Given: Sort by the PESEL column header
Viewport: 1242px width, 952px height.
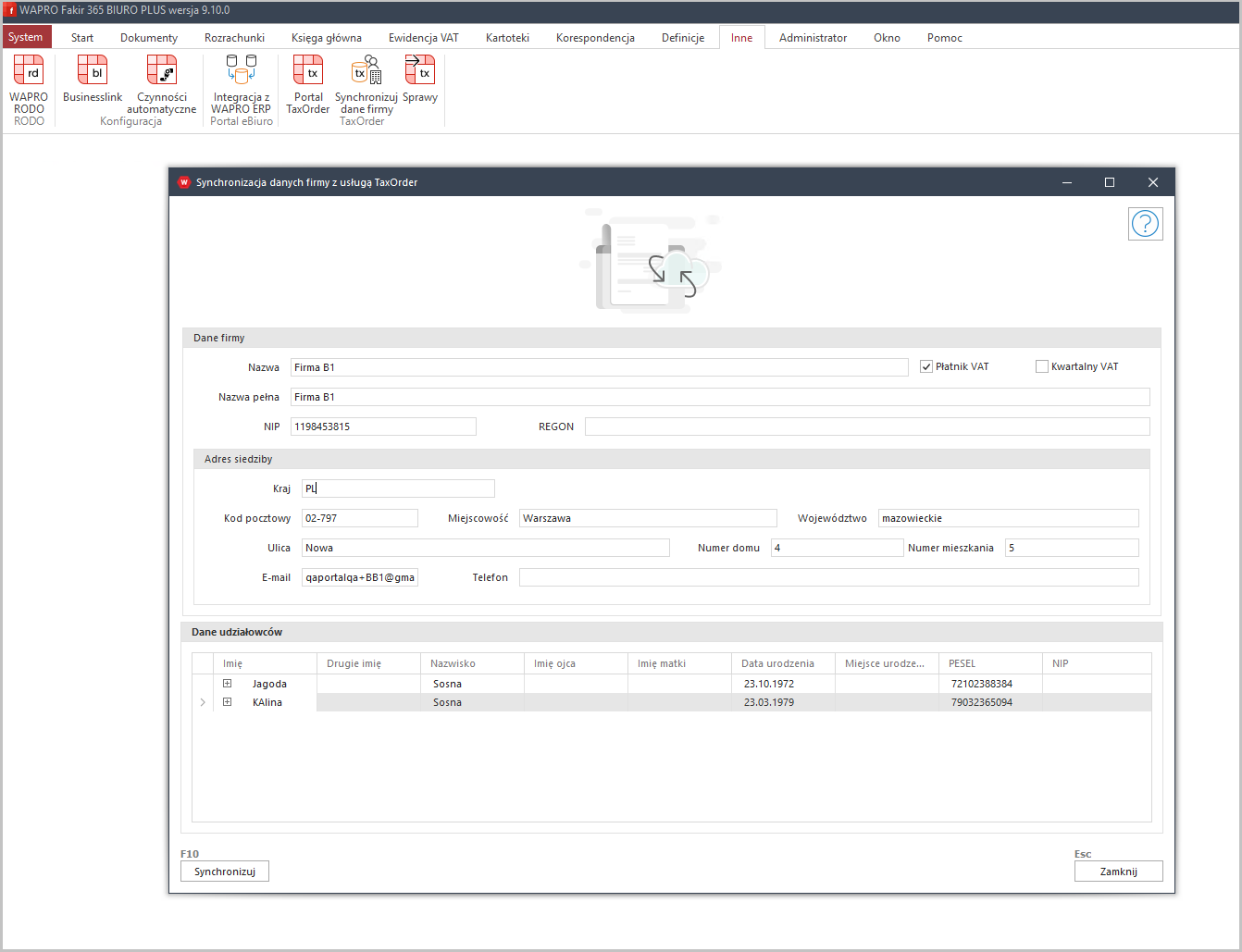Looking at the screenshot, I should (x=988, y=663).
